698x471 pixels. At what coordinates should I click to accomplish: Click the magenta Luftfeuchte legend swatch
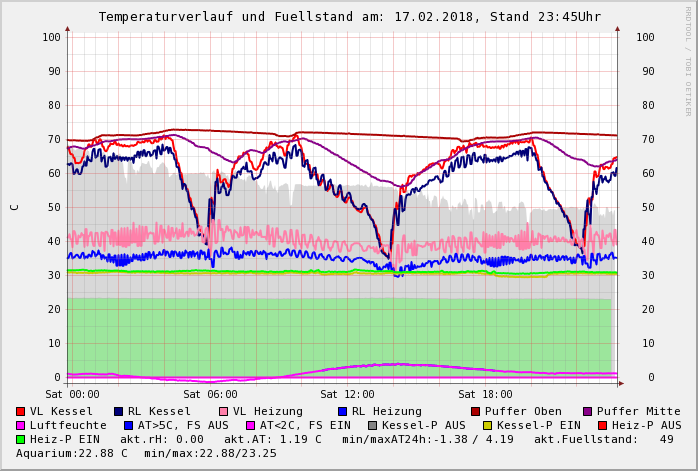[20, 425]
